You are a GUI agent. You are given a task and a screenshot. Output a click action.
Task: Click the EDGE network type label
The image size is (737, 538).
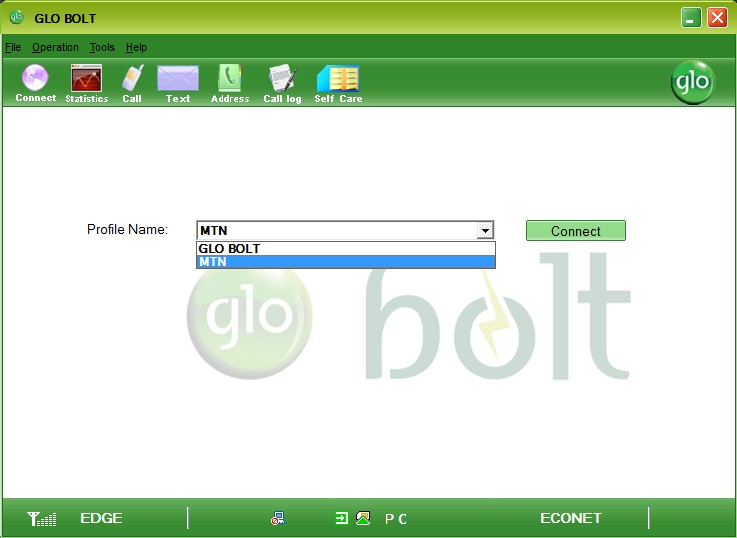point(101,518)
